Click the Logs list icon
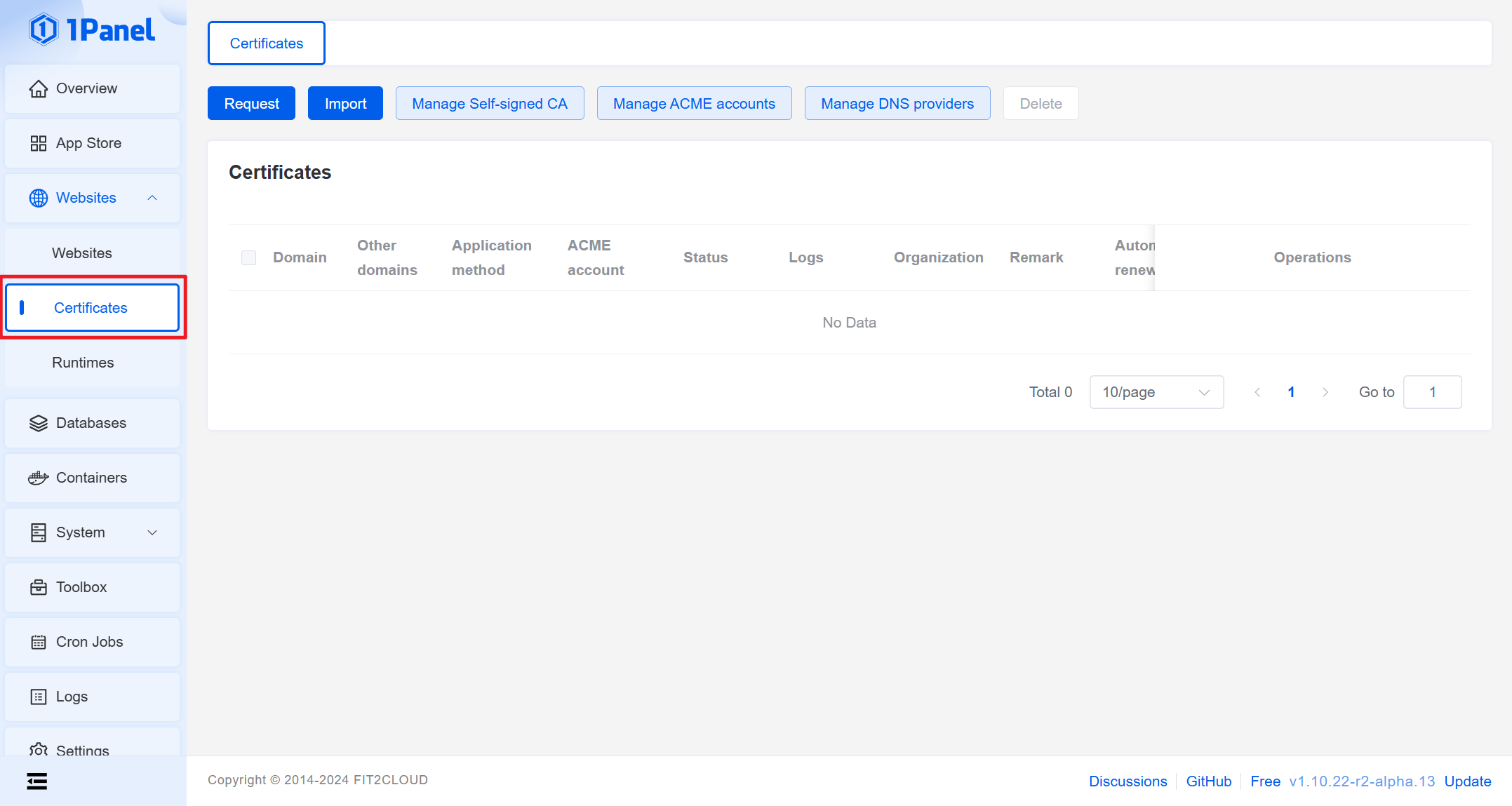Screen dimensions: 1512x806 pyautogui.click(x=39, y=697)
